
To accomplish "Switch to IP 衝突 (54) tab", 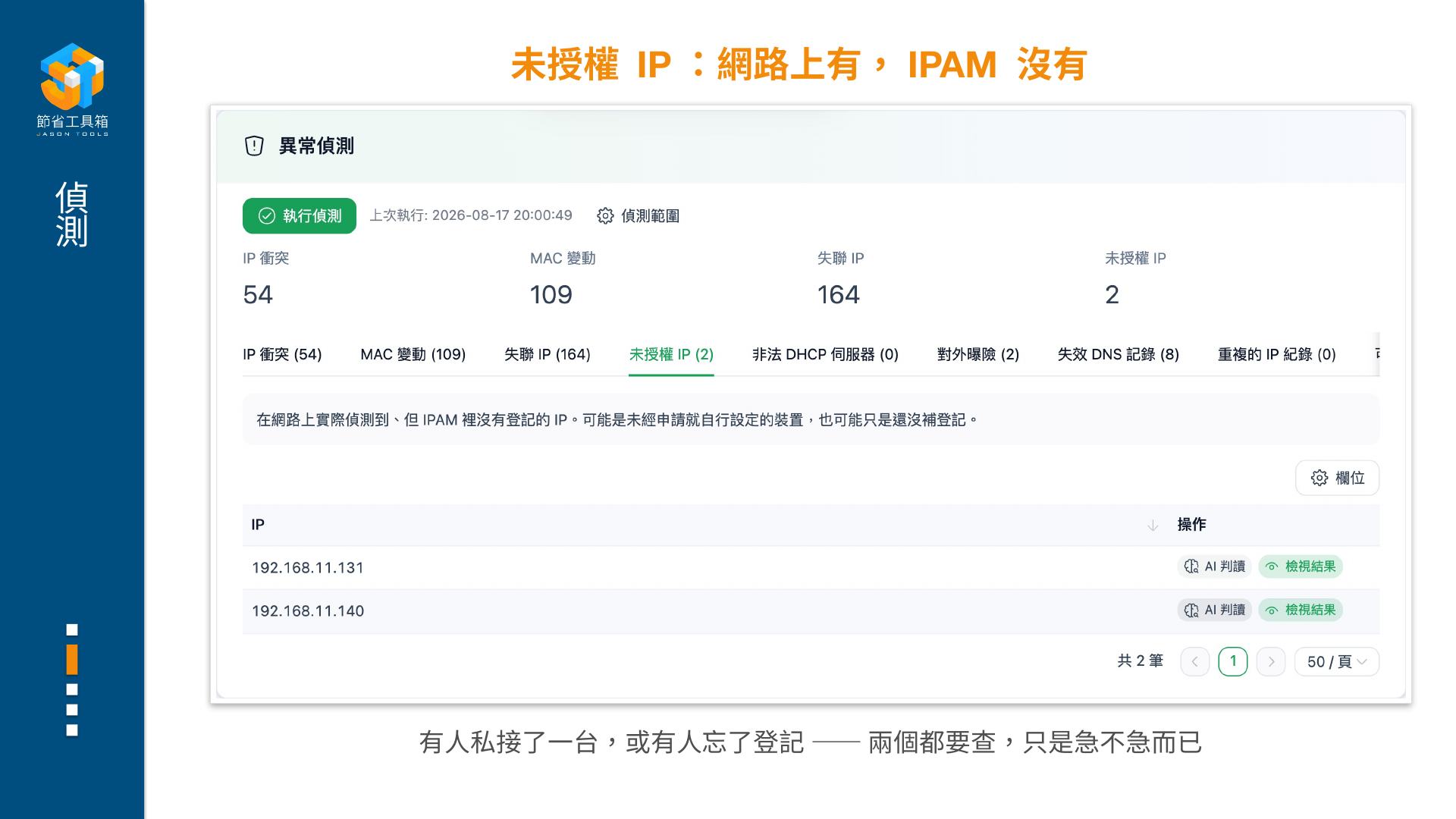I will pyautogui.click(x=282, y=354).
